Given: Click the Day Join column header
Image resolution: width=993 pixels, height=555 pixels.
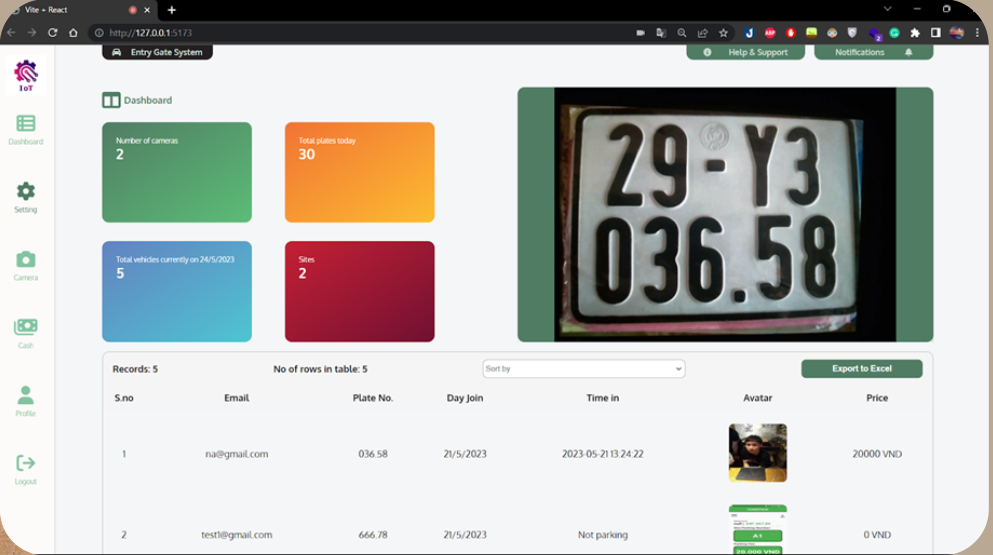Looking at the screenshot, I should coord(465,398).
